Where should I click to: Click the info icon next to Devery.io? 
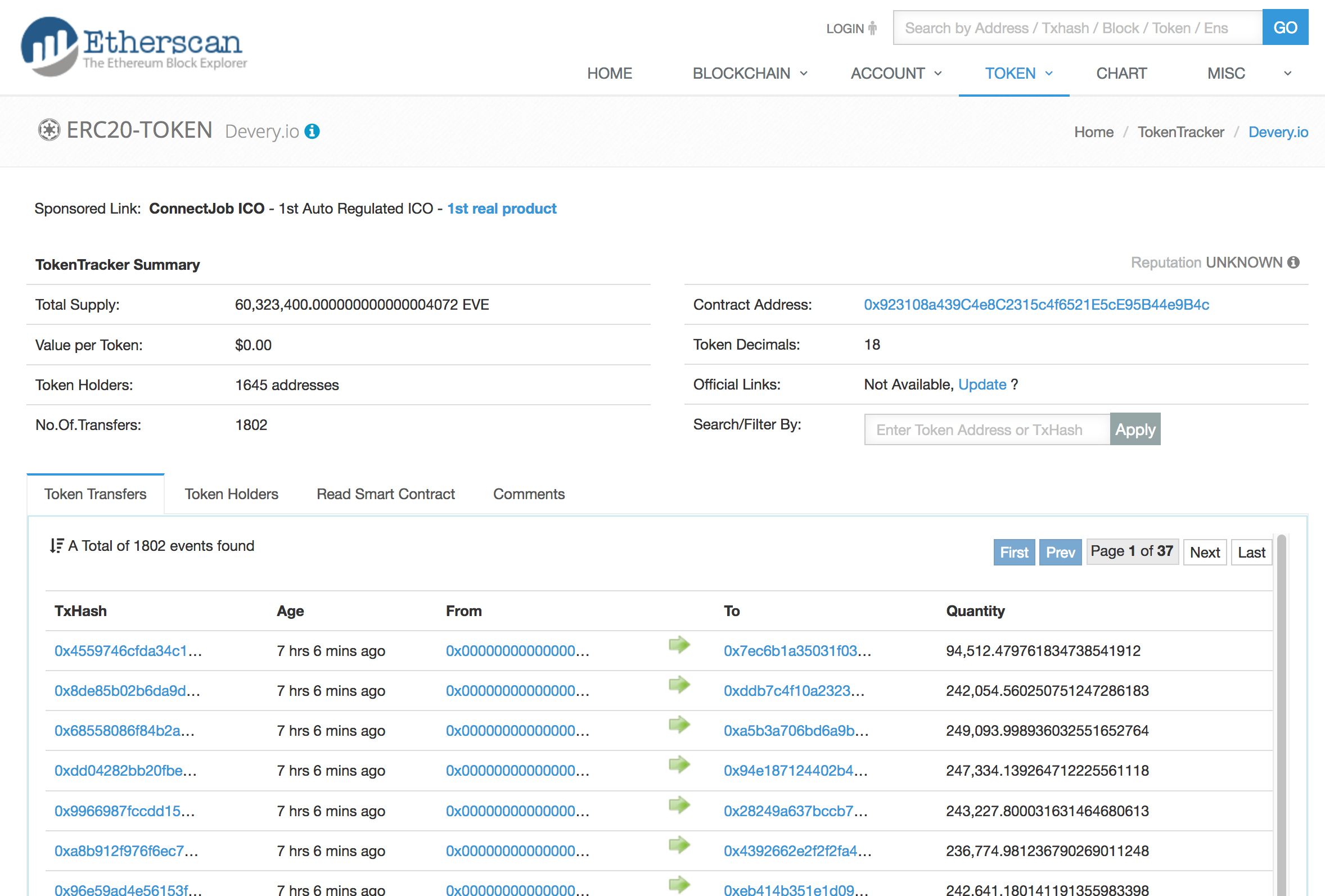coord(312,132)
